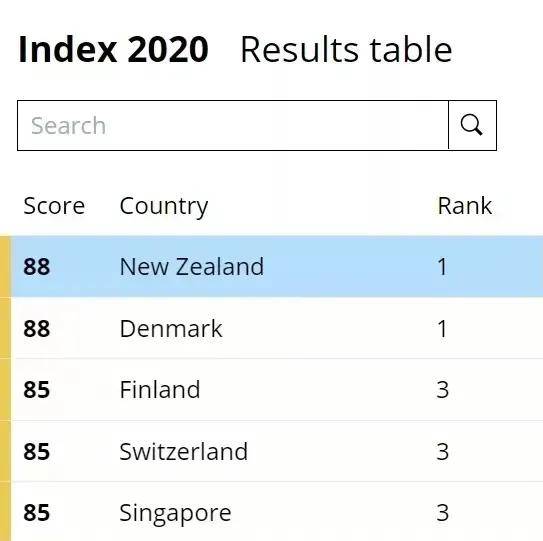Click the magnifying glass search icon

[x=472, y=125]
